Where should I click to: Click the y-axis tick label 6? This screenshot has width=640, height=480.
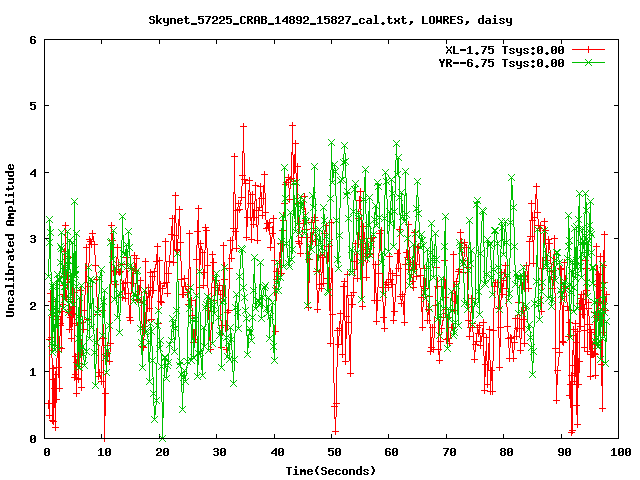(x=33, y=40)
